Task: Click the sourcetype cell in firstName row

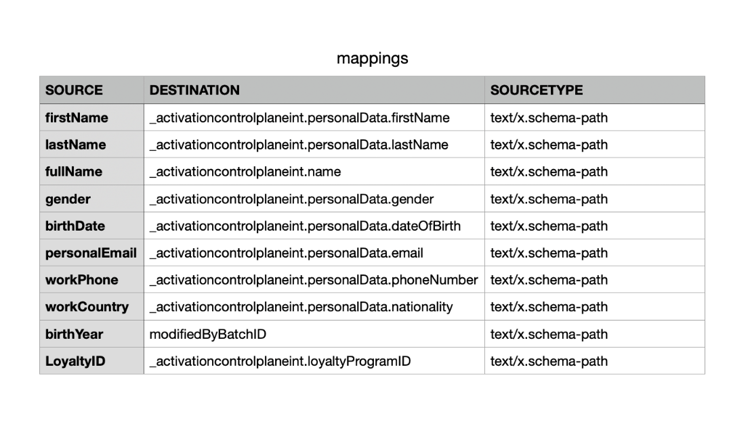Action: click(x=595, y=118)
